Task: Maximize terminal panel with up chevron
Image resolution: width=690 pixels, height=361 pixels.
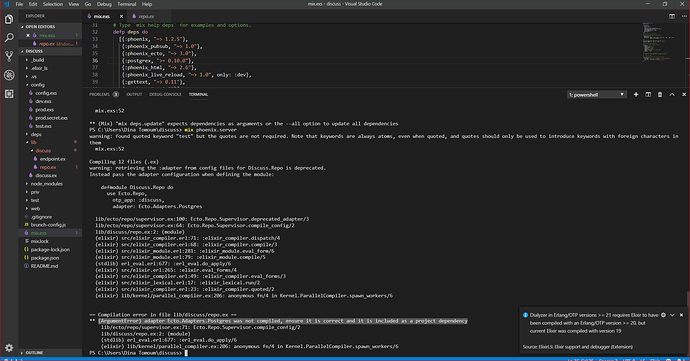Action: (672, 95)
